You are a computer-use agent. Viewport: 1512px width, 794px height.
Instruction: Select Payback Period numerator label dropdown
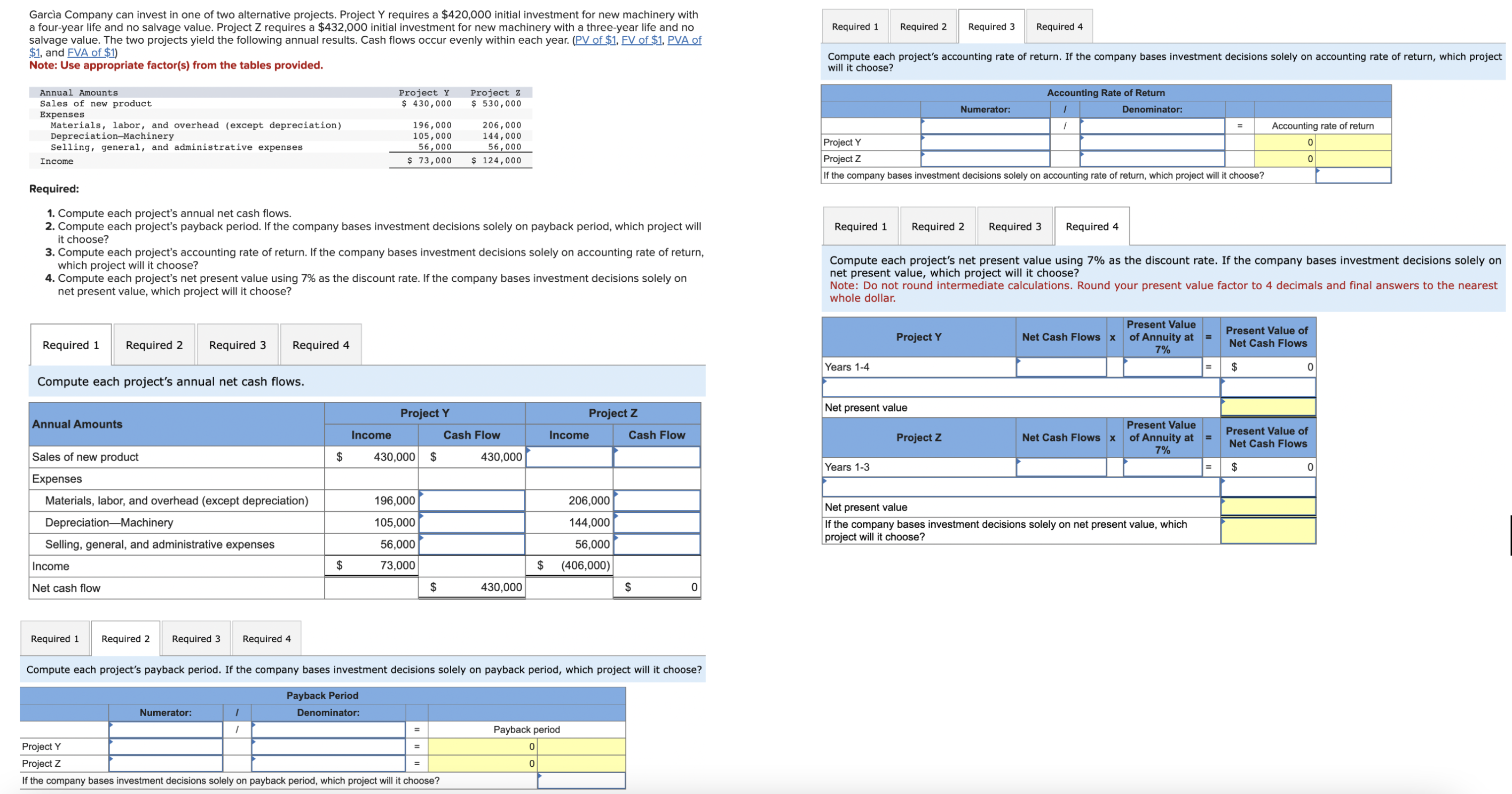click(166, 729)
